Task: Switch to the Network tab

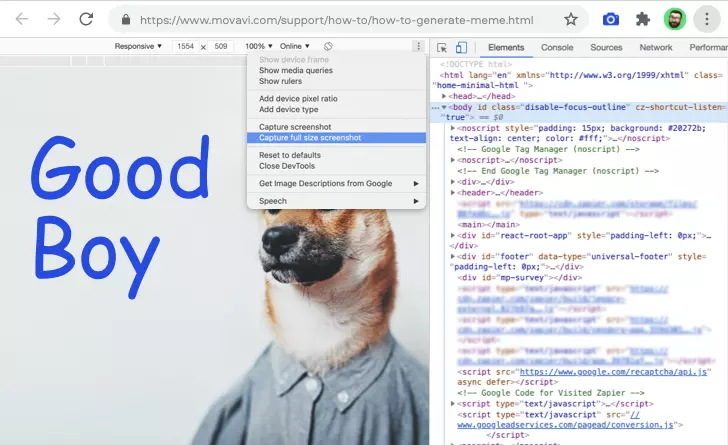Action: [x=656, y=47]
